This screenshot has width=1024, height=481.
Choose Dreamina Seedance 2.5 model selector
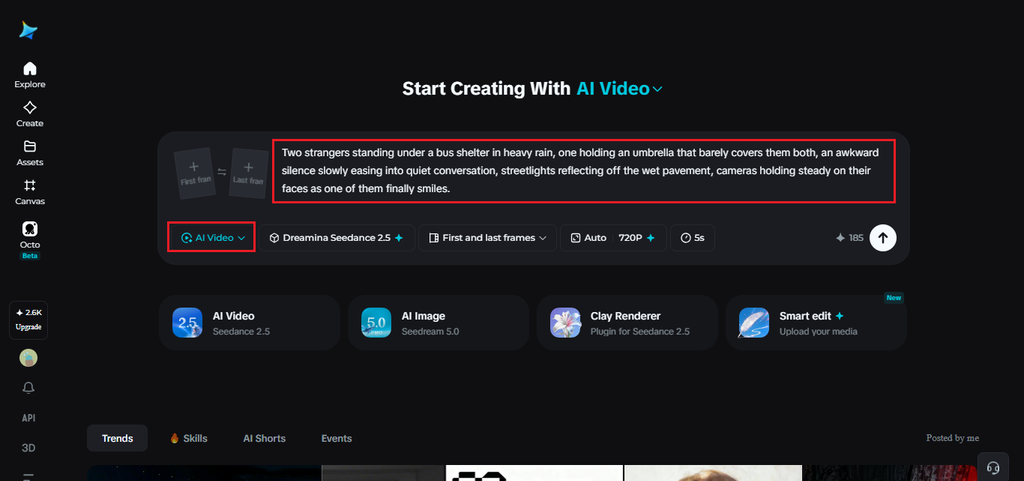(337, 238)
